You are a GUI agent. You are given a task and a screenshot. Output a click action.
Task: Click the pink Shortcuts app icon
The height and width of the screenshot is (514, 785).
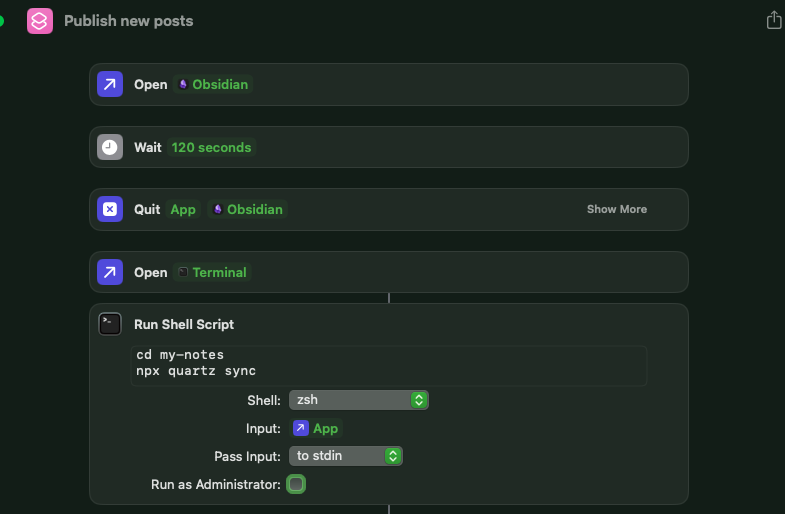40,20
